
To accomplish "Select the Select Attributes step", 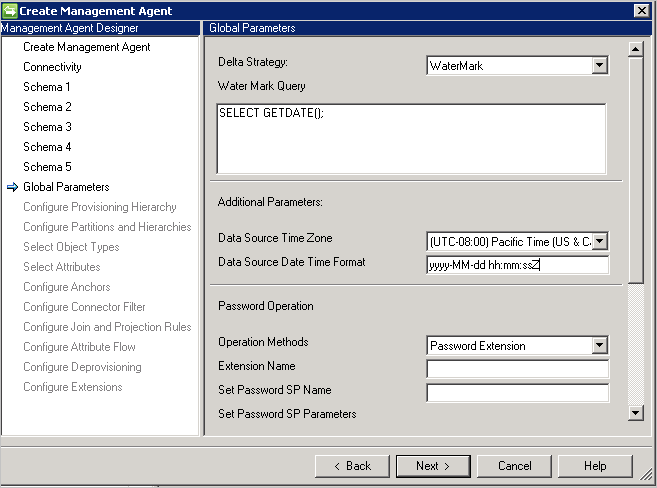I will point(62,267).
